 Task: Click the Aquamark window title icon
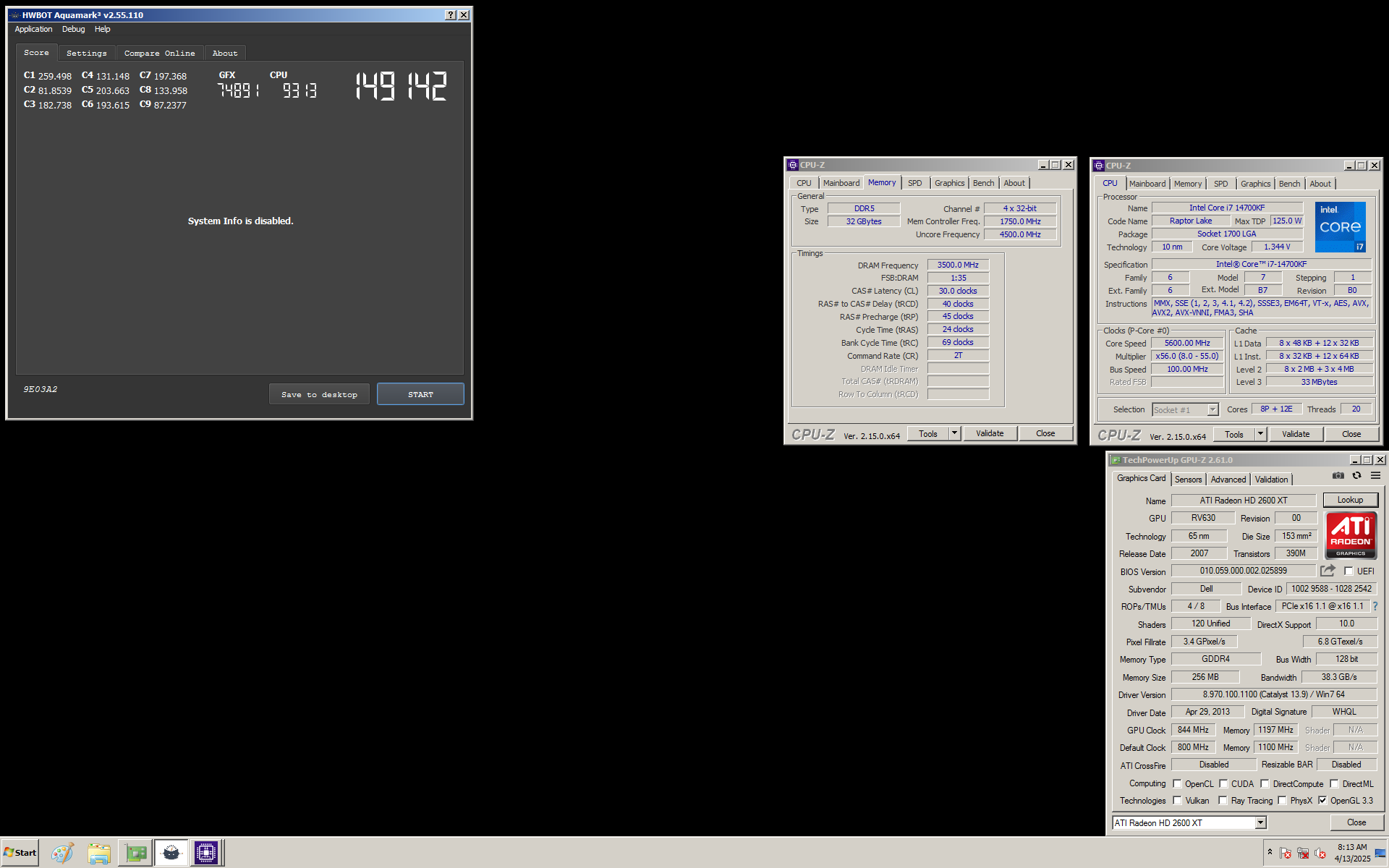click(x=14, y=15)
